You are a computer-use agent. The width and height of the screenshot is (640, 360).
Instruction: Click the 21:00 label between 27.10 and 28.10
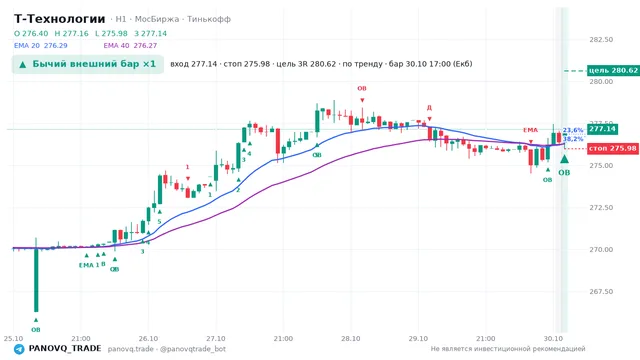coord(283,339)
